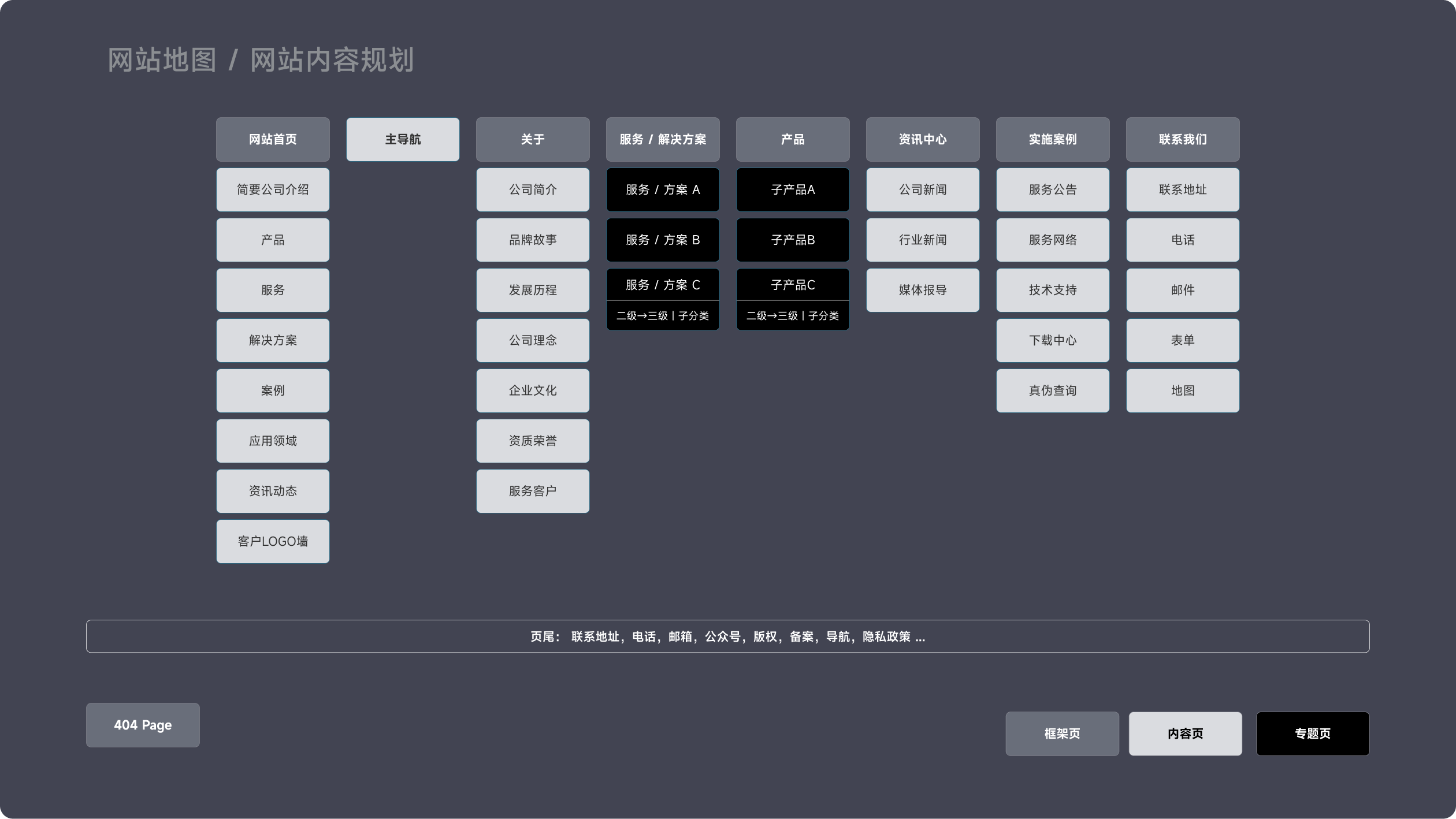Select the 地图 box under 联系我们
The width and height of the screenshot is (1456, 819).
[x=1183, y=390]
